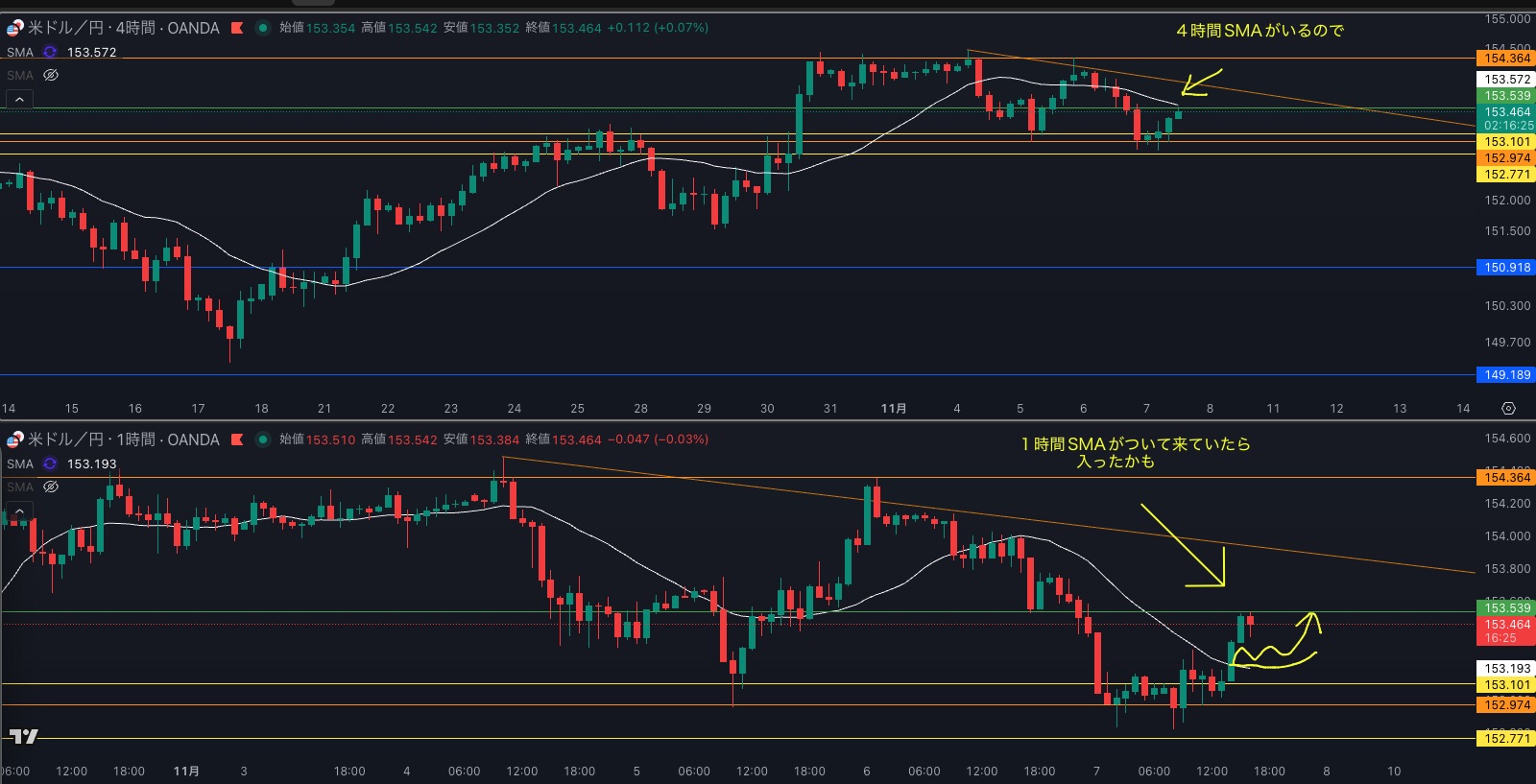The image size is (1536, 784).
Task: Click the purple SMA refresh icon in upper chart
Action: click(50, 52)
